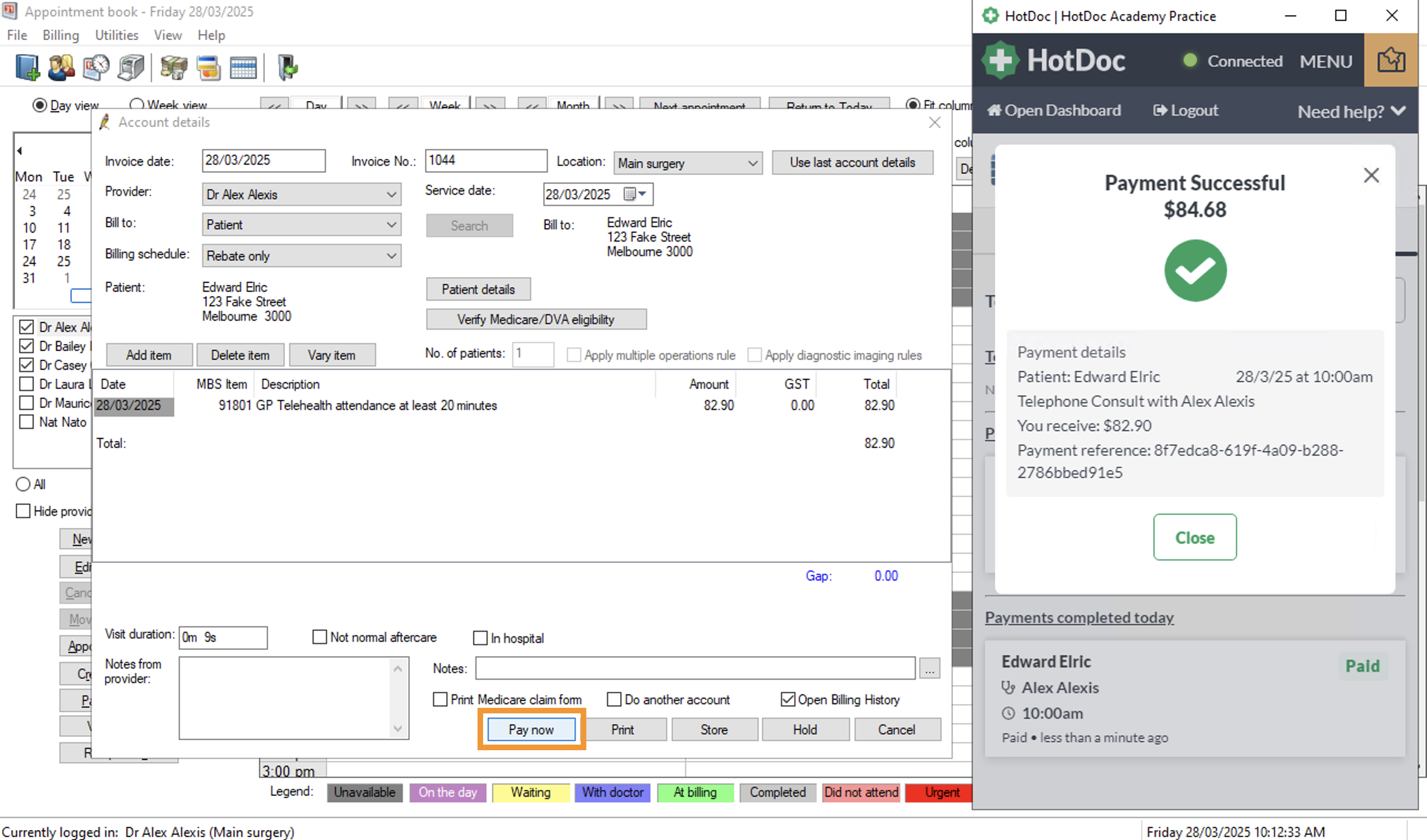The image size is (1427, 840).
Task: Click the Appointment book app icon in title bar
Action: click(9, 11)
